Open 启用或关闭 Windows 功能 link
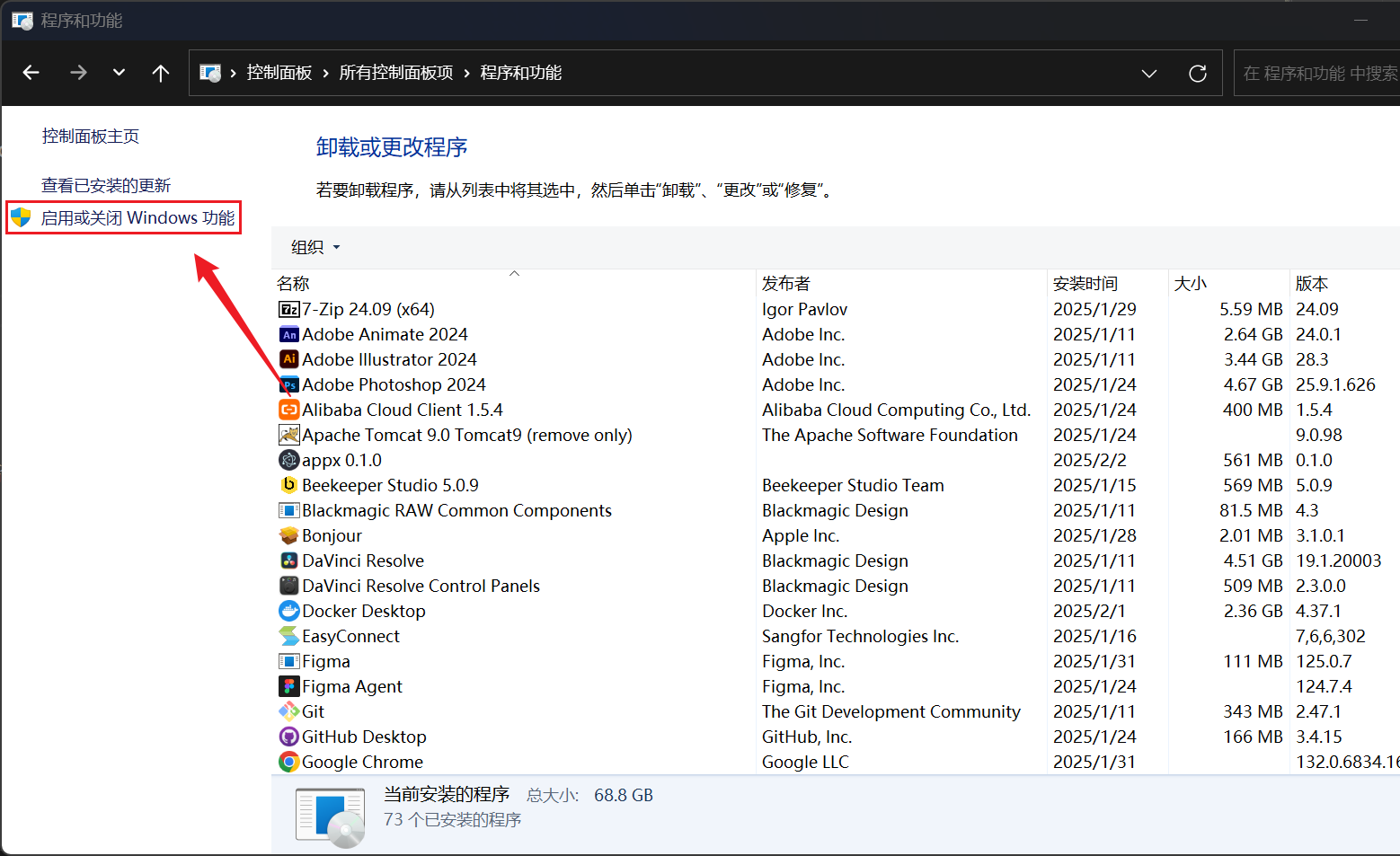 pyautogui.click(x=137, y=218)
